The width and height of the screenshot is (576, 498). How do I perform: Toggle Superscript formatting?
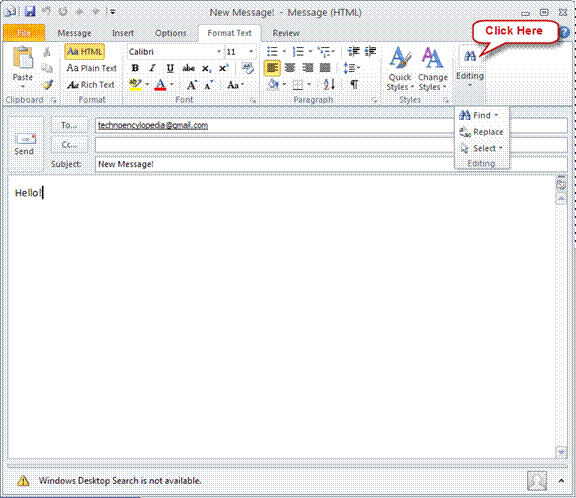[x=223, y=68]
